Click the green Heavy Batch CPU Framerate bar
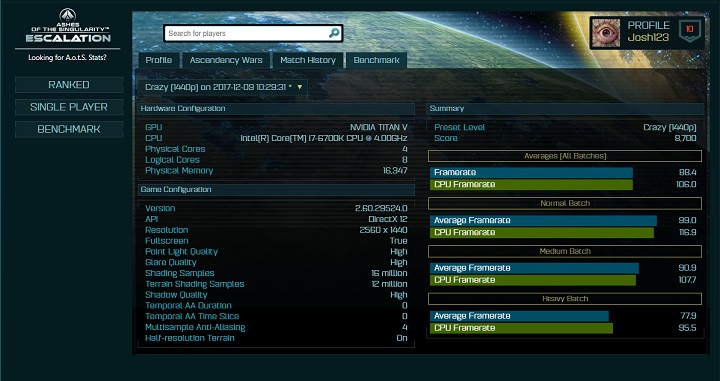Screen dimensions: 720x381 coord(521,328)
